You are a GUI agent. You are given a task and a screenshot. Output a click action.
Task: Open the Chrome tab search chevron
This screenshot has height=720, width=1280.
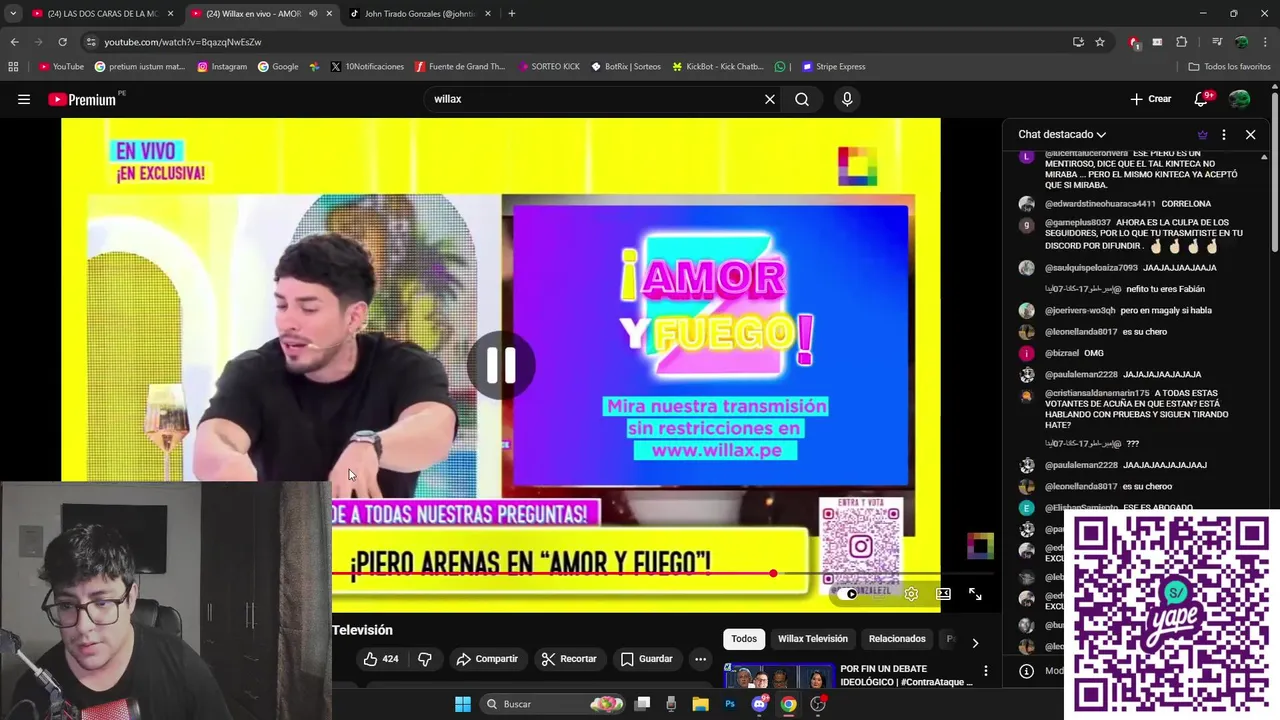[x=12, y=14]
